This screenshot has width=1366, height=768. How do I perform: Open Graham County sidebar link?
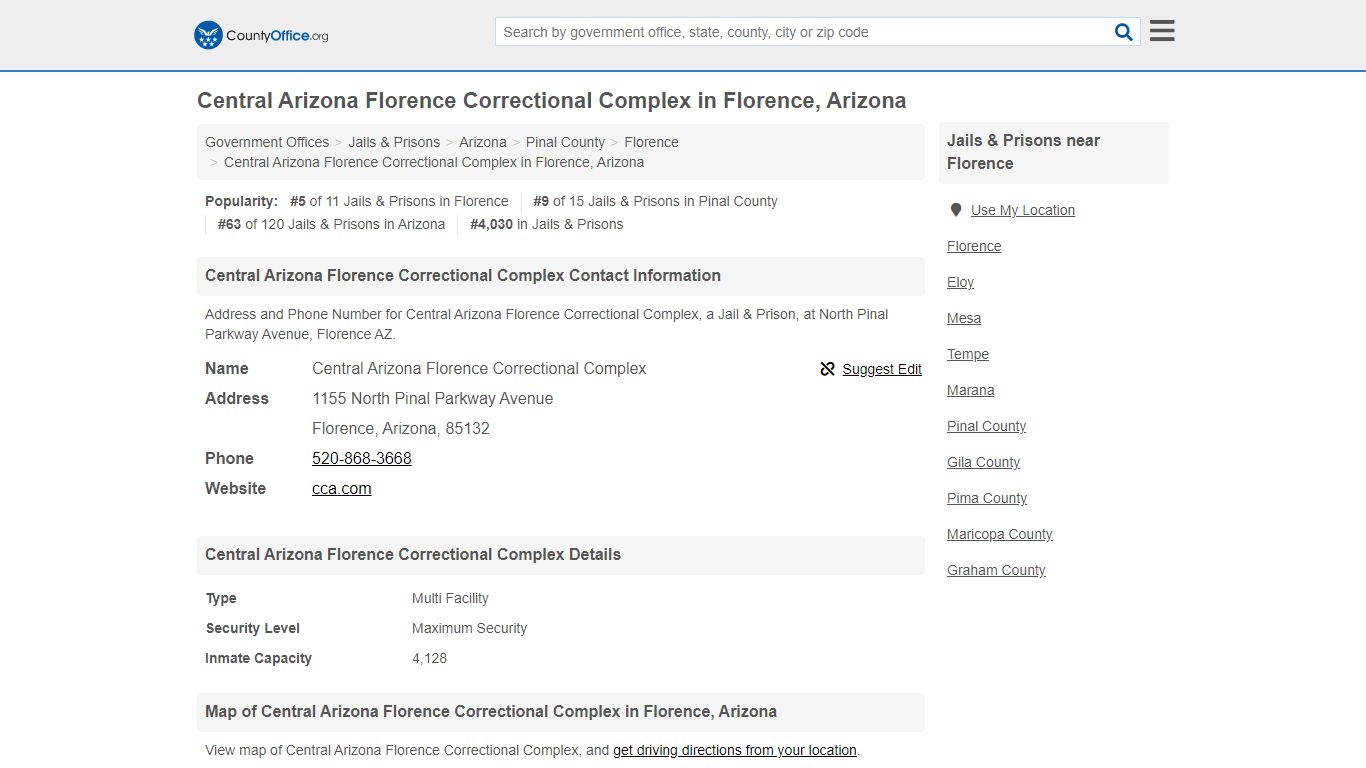tap(996, 570)
